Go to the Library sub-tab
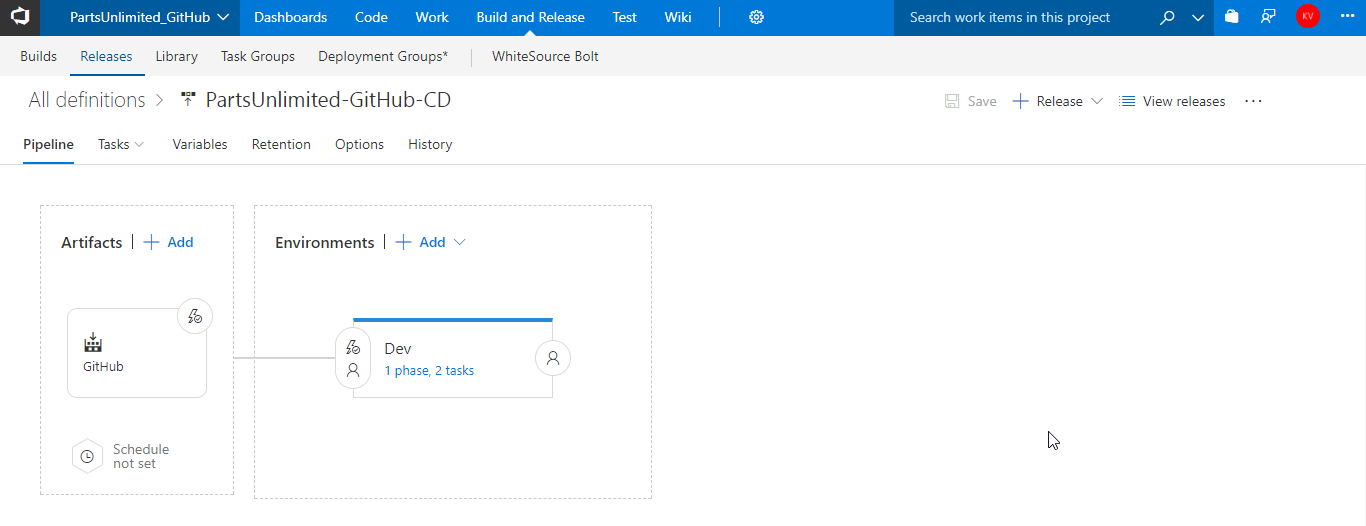Screen dimensions: 1366x526 click(x=176, y=56)
